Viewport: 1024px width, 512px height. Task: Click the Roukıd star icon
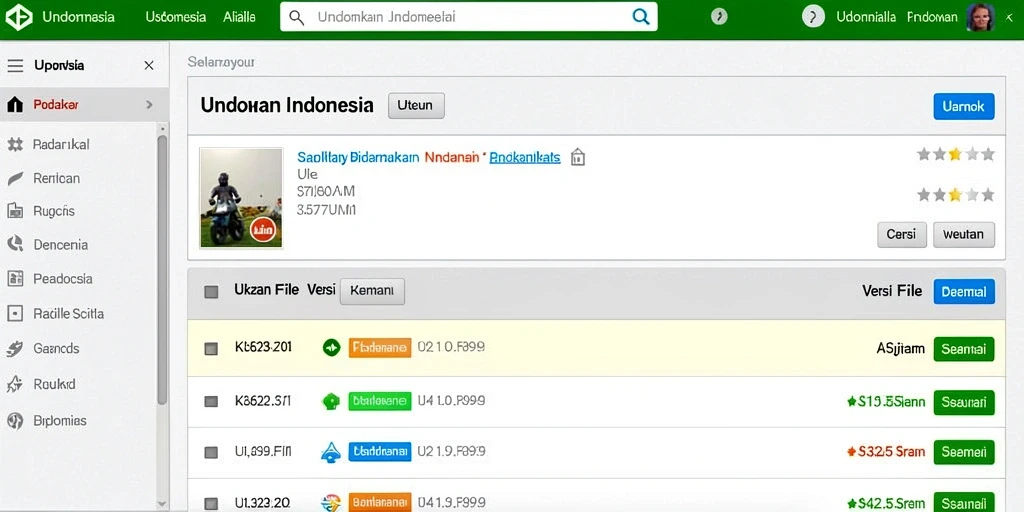[x=15, y=384]
